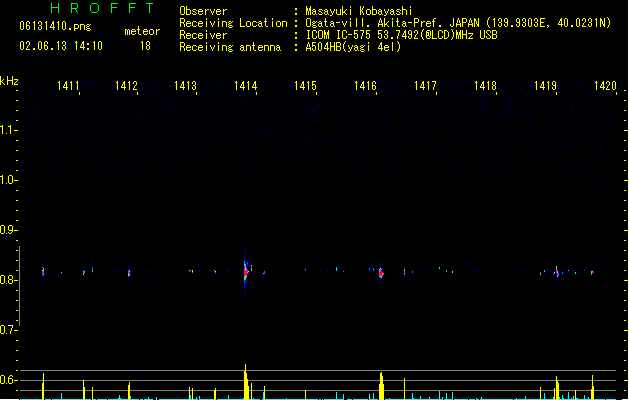629x400 pixels.
Task: Select the 1414 time axis label
Action: click(x=246, y=86)
